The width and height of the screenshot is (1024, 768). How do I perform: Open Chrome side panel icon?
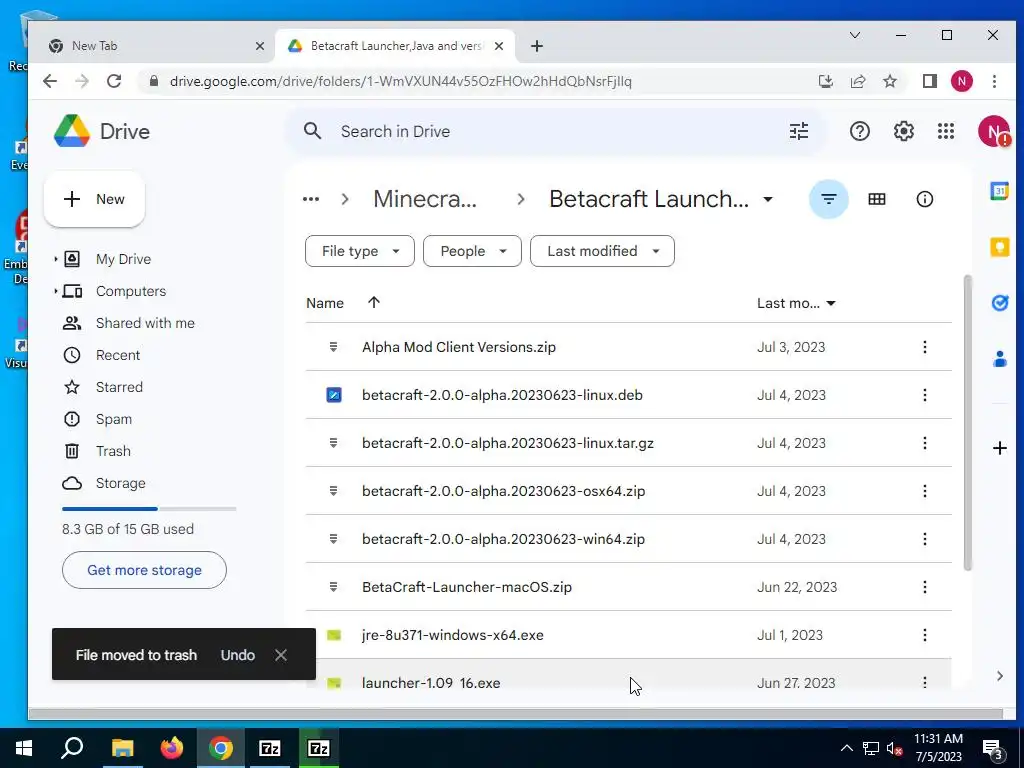coord(929,81)
